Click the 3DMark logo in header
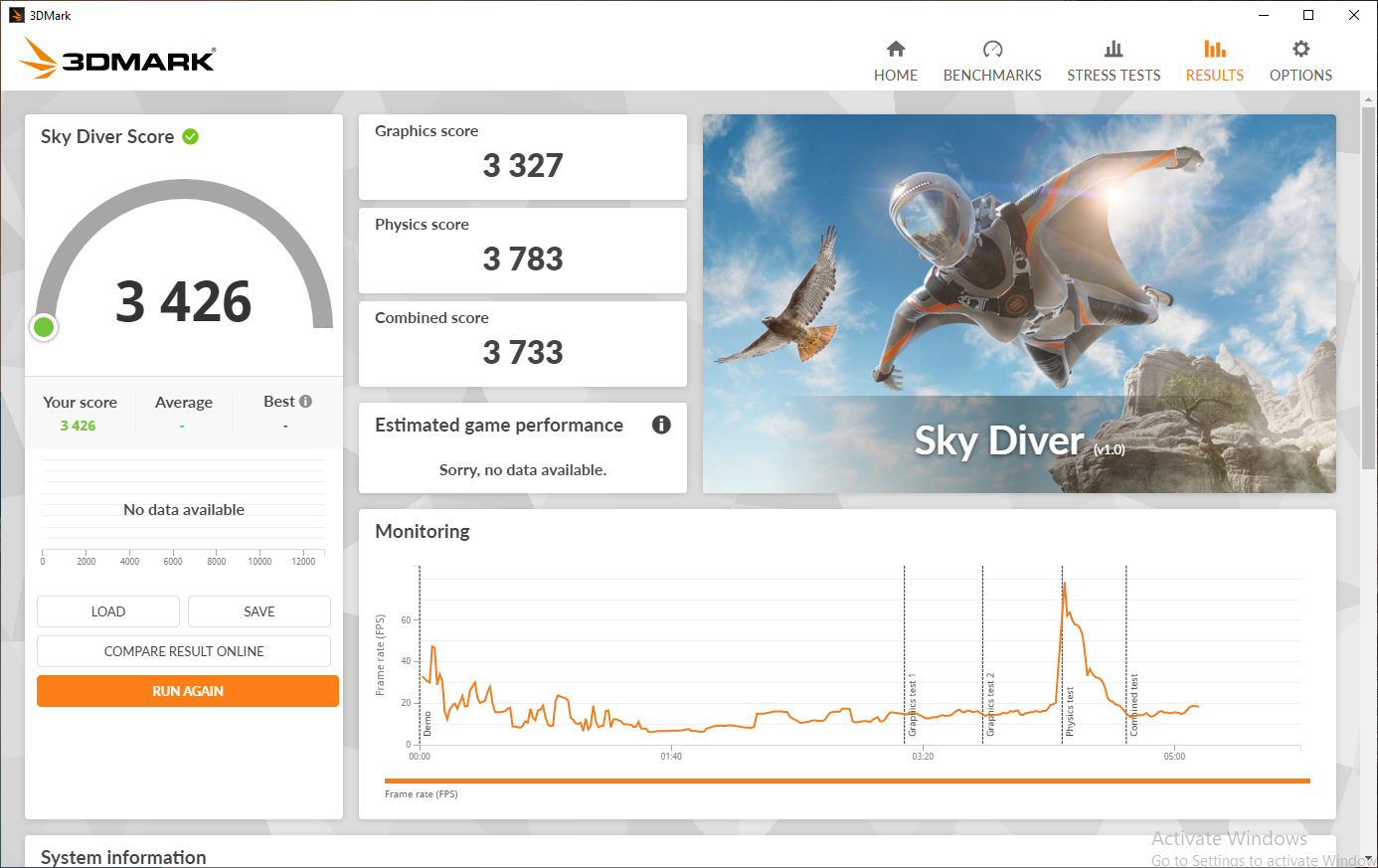Image resolution: width=1378 pixels, height=868 pixels. (117, 58)
